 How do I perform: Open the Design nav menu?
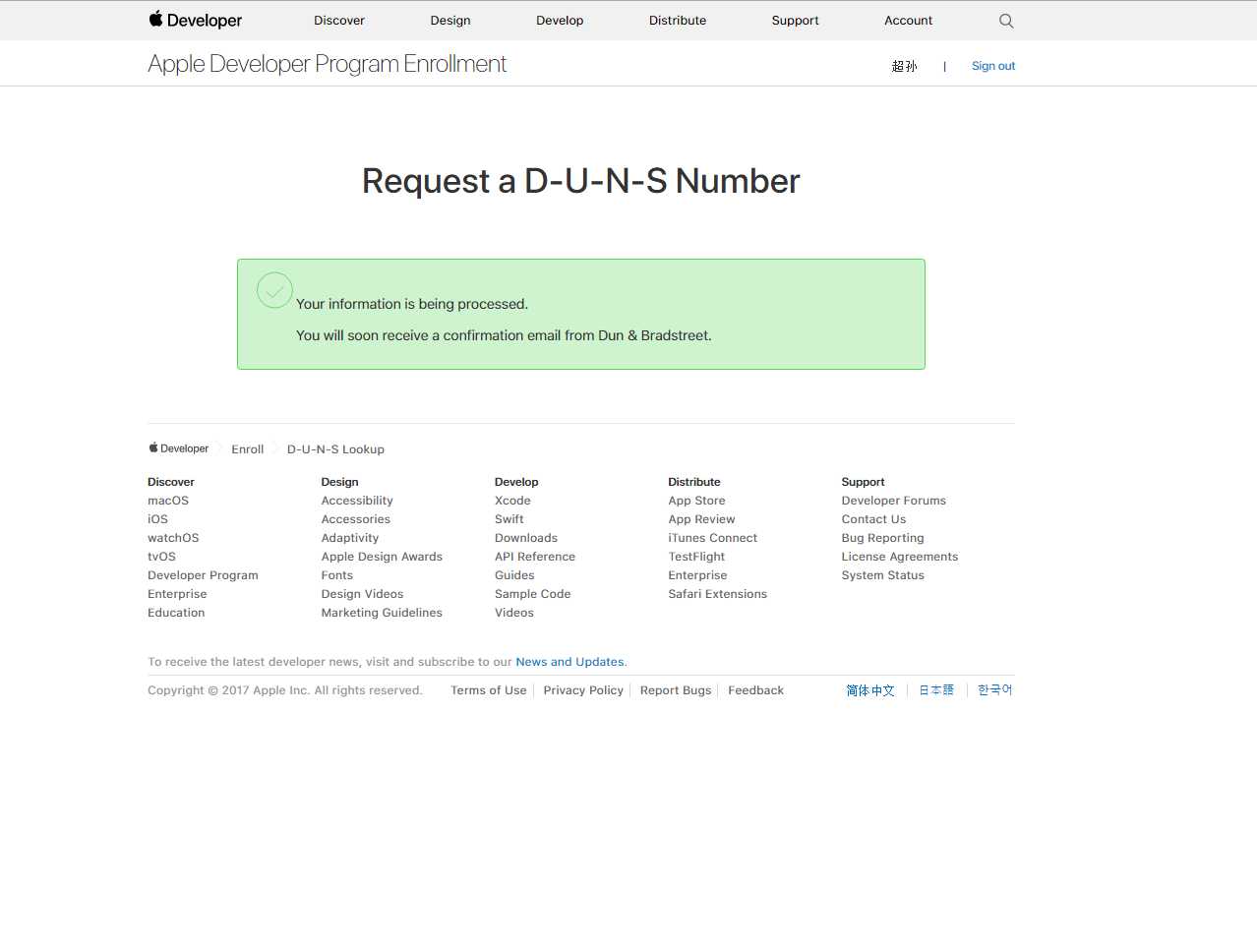click(450, 21)
